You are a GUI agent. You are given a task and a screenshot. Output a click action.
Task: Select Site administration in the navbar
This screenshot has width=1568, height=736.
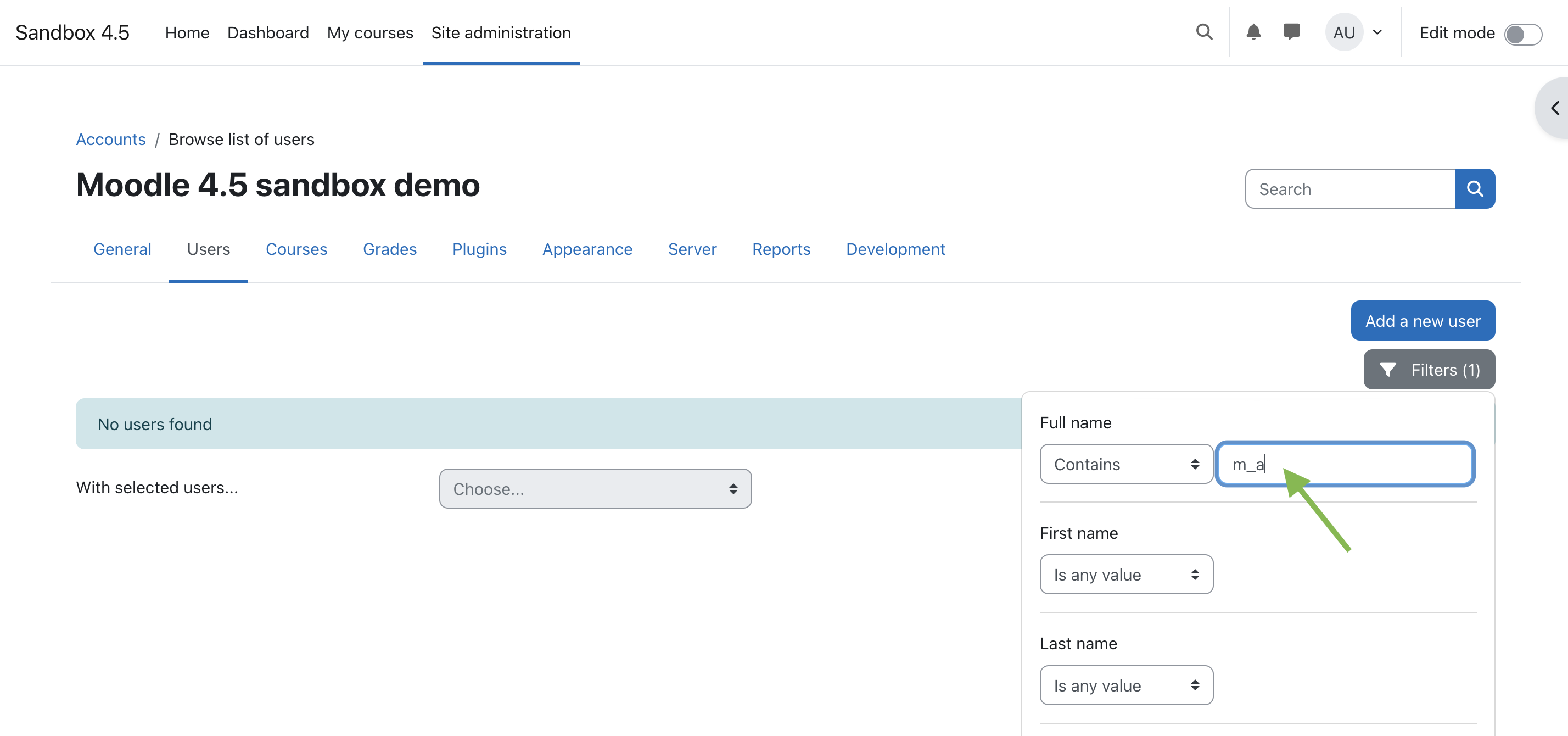501,32
